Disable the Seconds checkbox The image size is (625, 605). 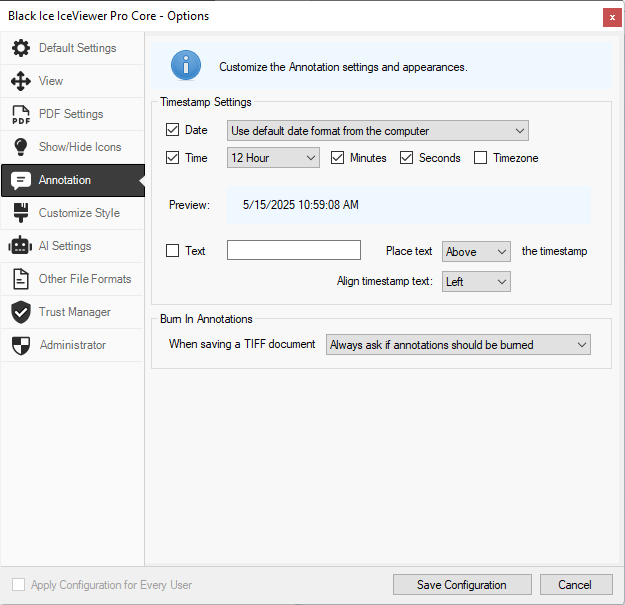pyautogui.click(x=406, y=158)
